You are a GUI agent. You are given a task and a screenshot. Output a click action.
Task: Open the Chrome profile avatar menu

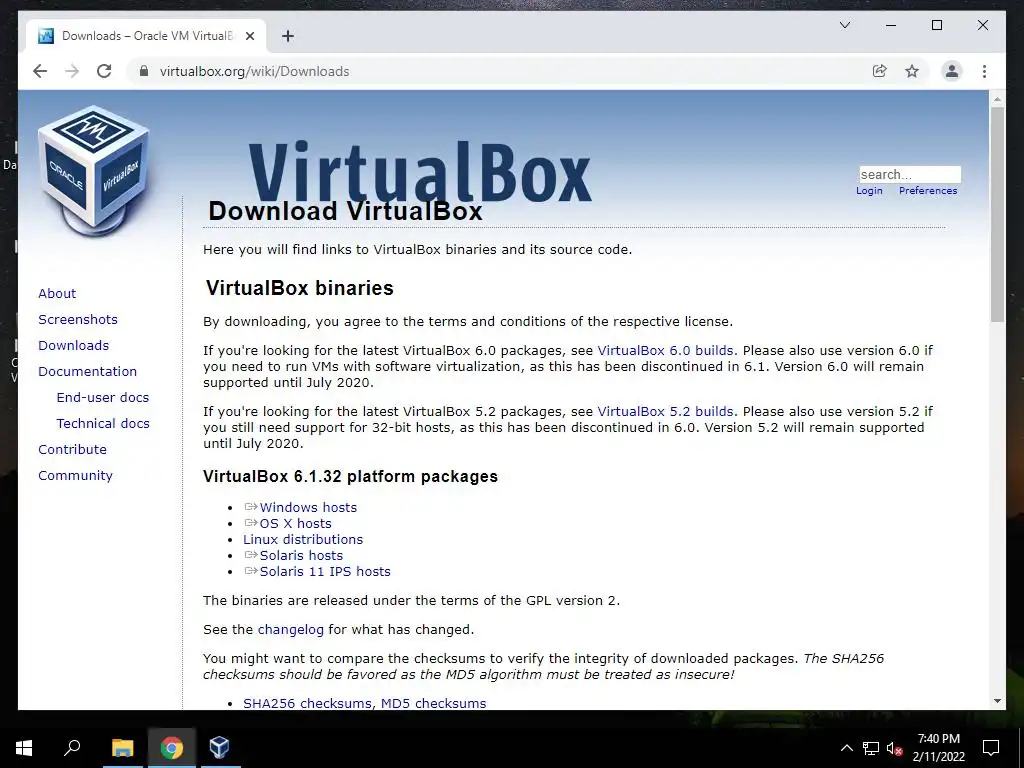point(952,71)
